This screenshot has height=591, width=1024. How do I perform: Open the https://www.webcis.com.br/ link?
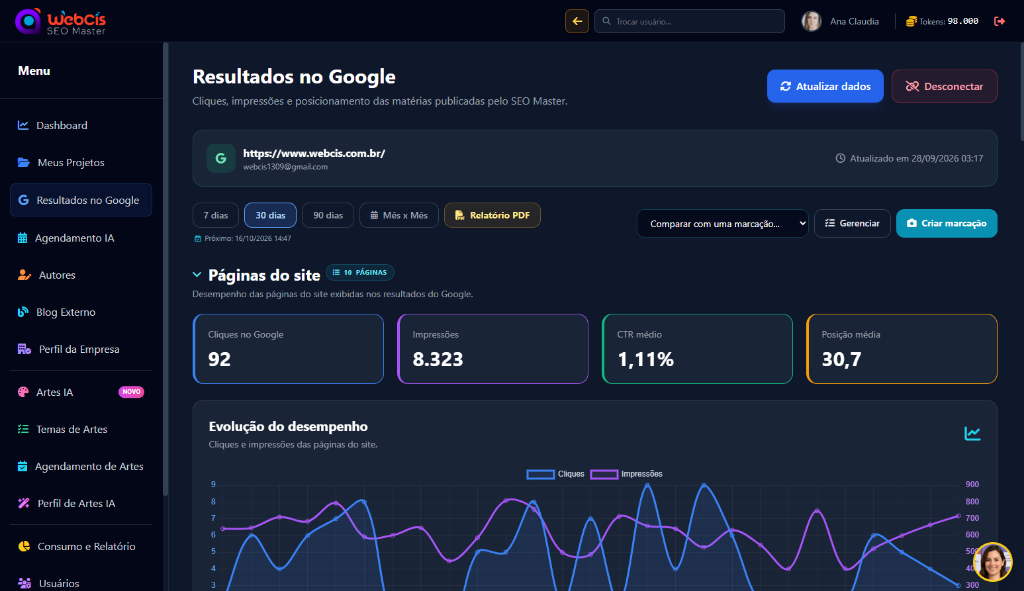tap(314, 153)
